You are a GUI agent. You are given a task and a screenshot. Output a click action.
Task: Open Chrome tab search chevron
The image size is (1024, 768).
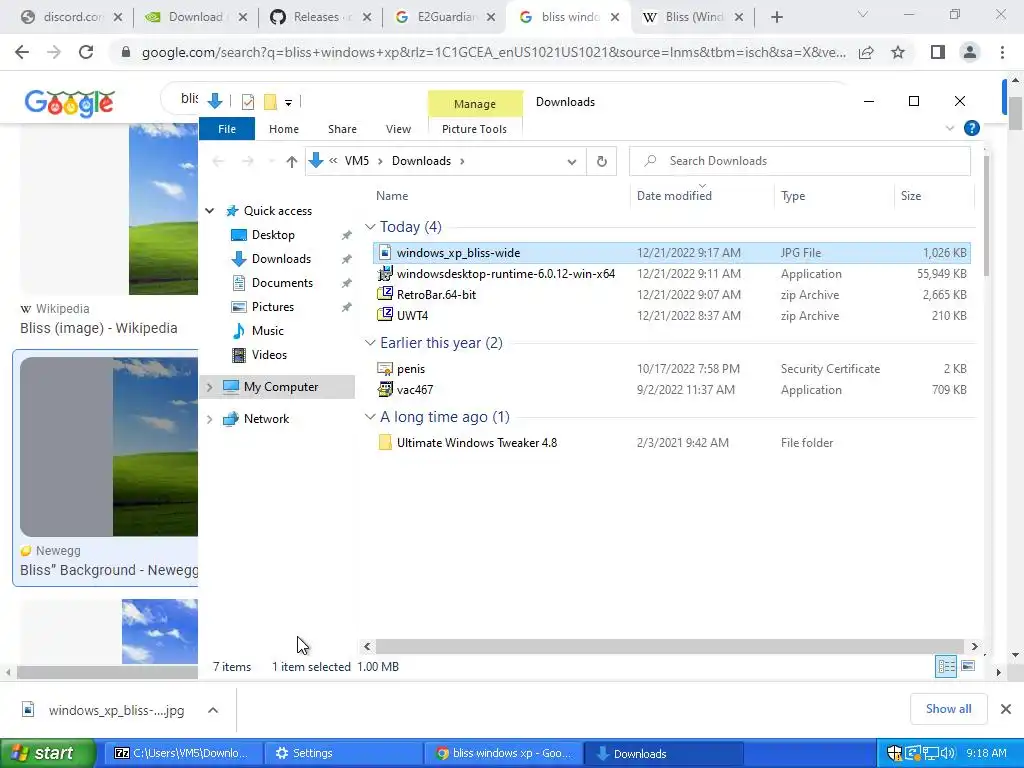point(863,14)
